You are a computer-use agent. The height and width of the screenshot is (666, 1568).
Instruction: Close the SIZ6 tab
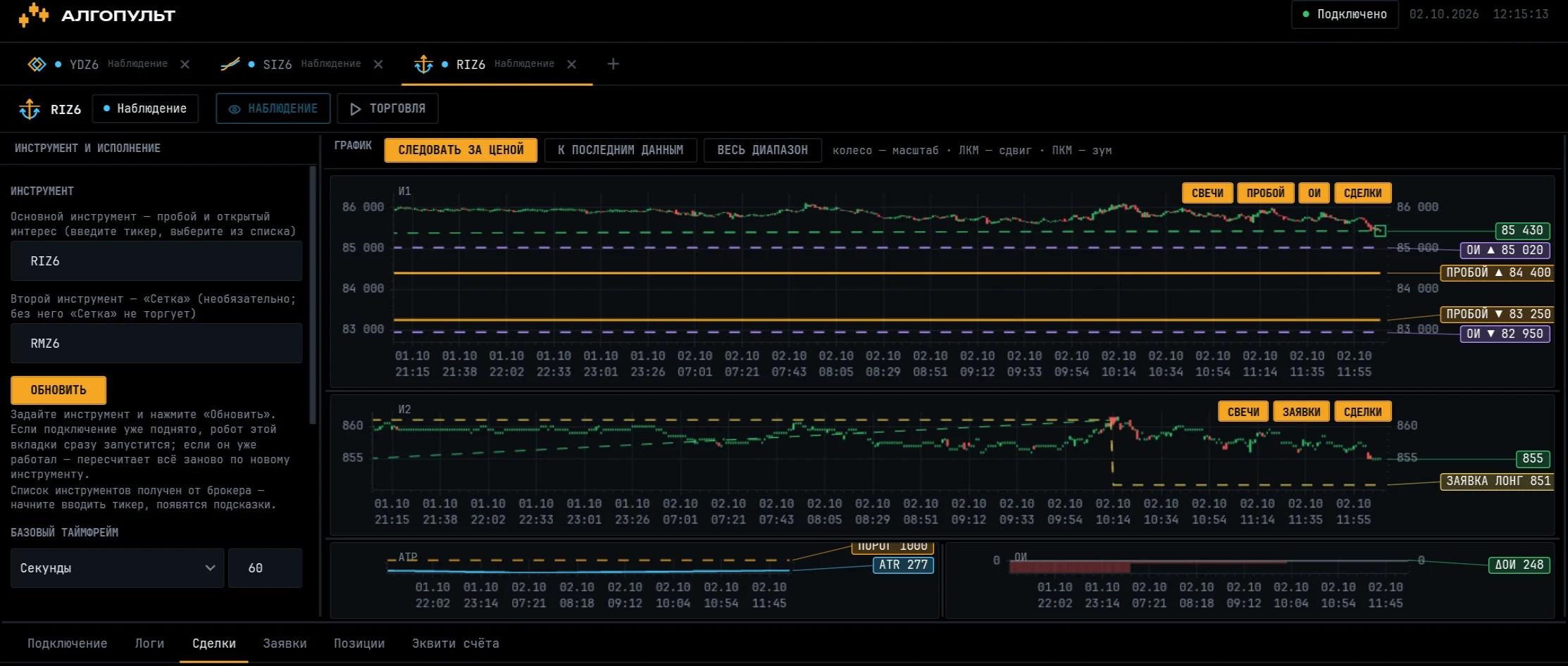click(378, 64)
